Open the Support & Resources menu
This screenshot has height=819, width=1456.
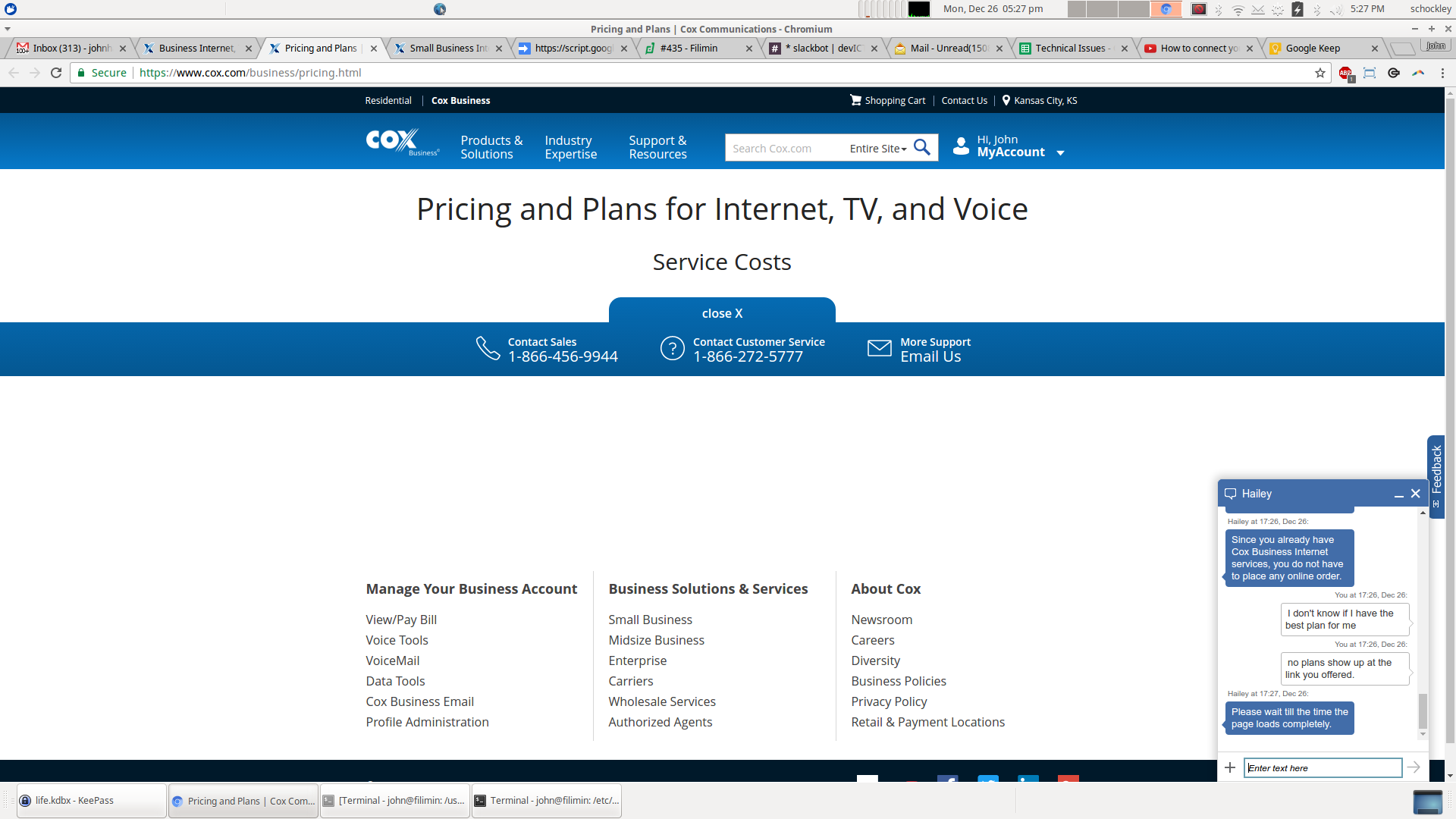[x=658, y=147]
